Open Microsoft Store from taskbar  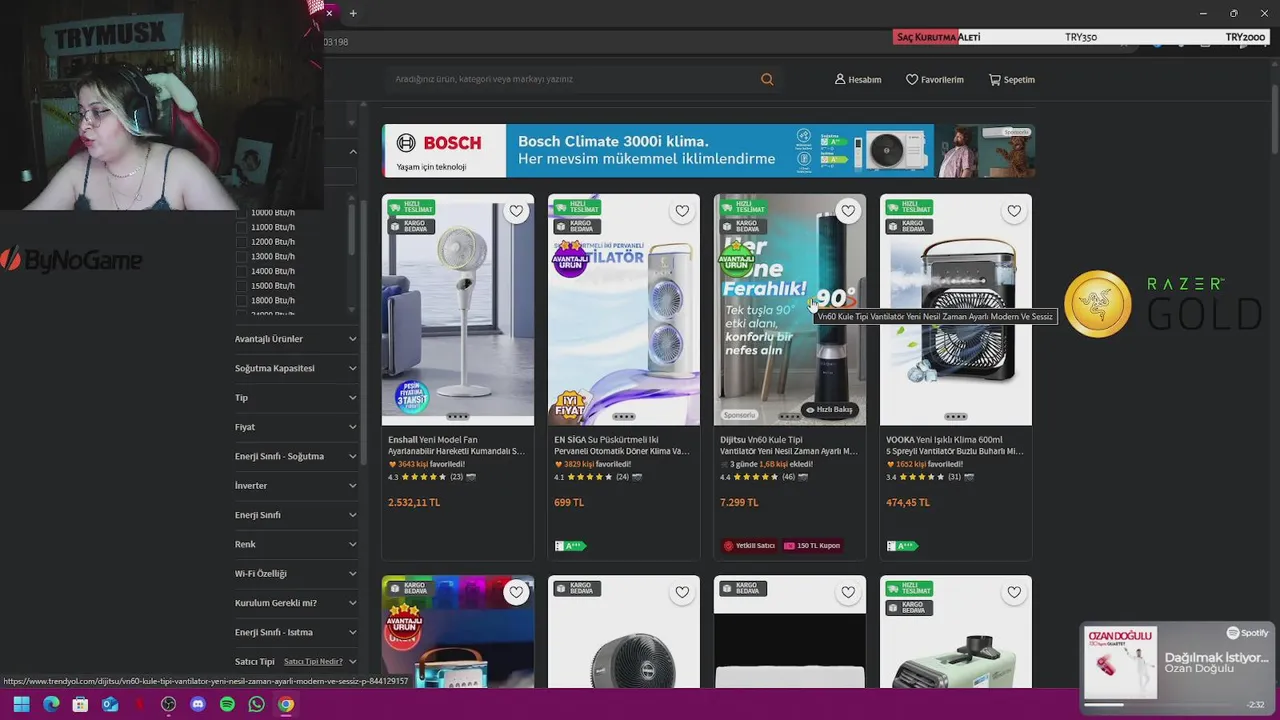click(x=80, y=704)
